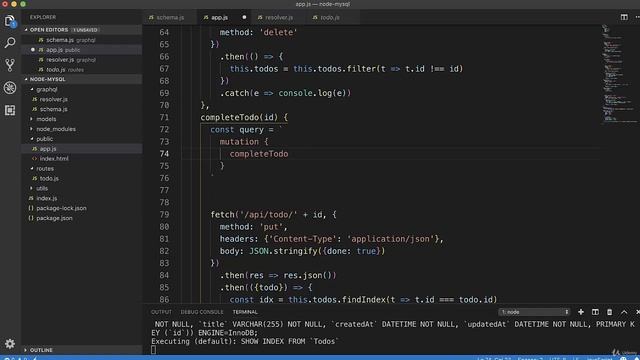This screenshot has height=360, width=640.
Task: Click 'completeTodo(id) {' on line 71
Action: pyautogui.click(x=244, y=118)
